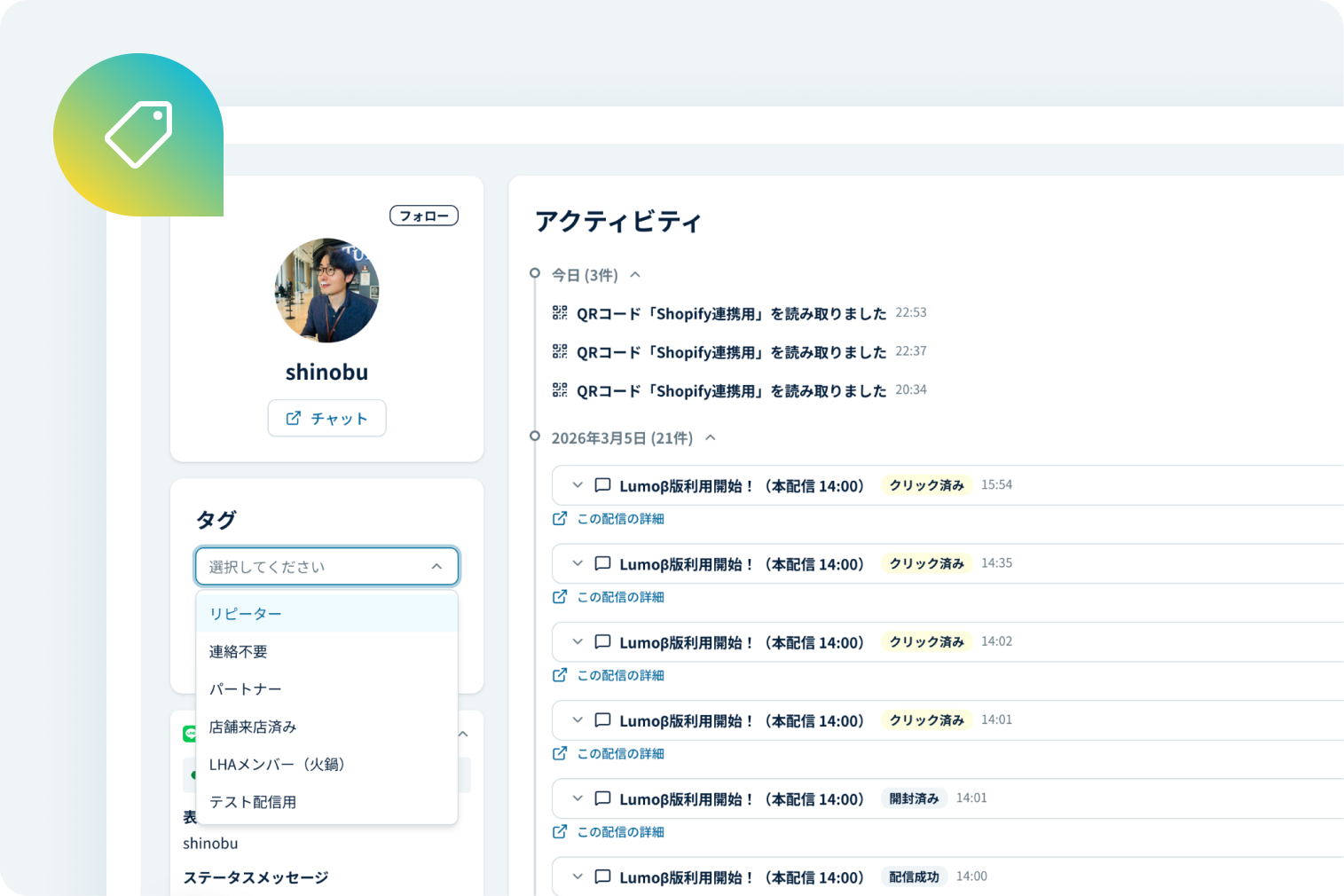Image resolution: width=1344 pixels, height=896 pixels.
Task: Click the LINE icon in the left panel
Action: 192,734
